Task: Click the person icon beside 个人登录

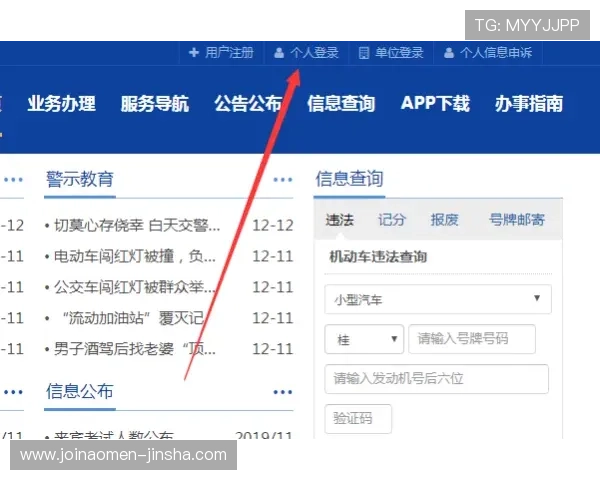Action: coord(279,53)
